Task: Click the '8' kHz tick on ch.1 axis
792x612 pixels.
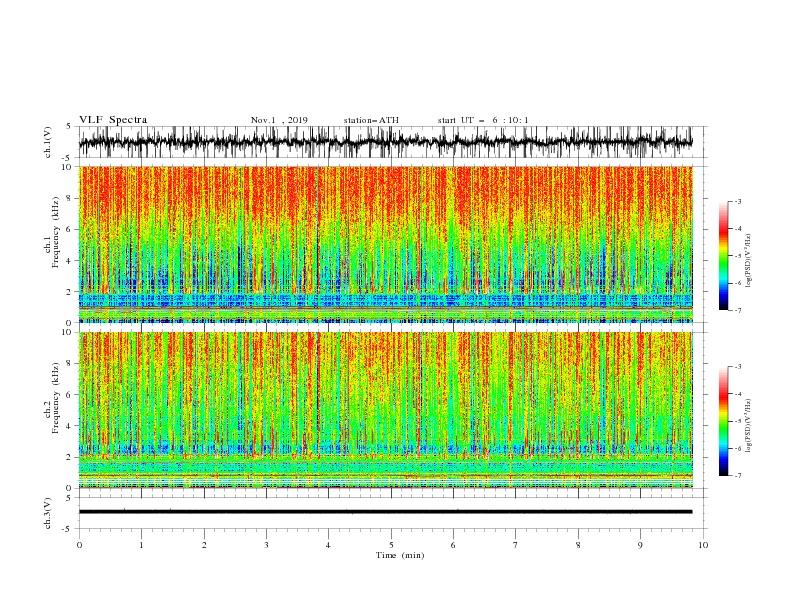Action: click(x=70, y=198)
